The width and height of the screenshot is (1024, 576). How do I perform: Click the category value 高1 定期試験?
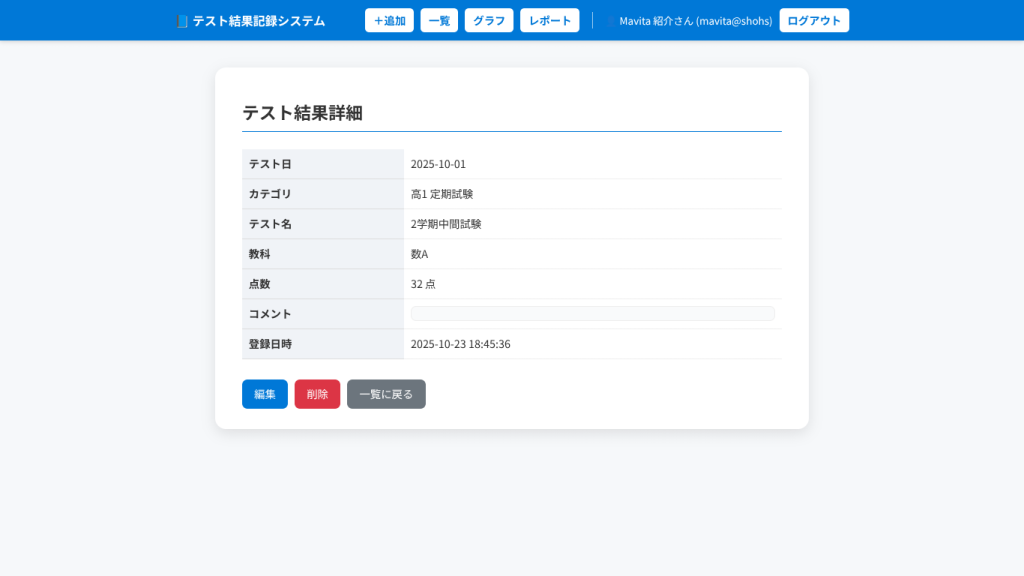click(x=442, y=194)
